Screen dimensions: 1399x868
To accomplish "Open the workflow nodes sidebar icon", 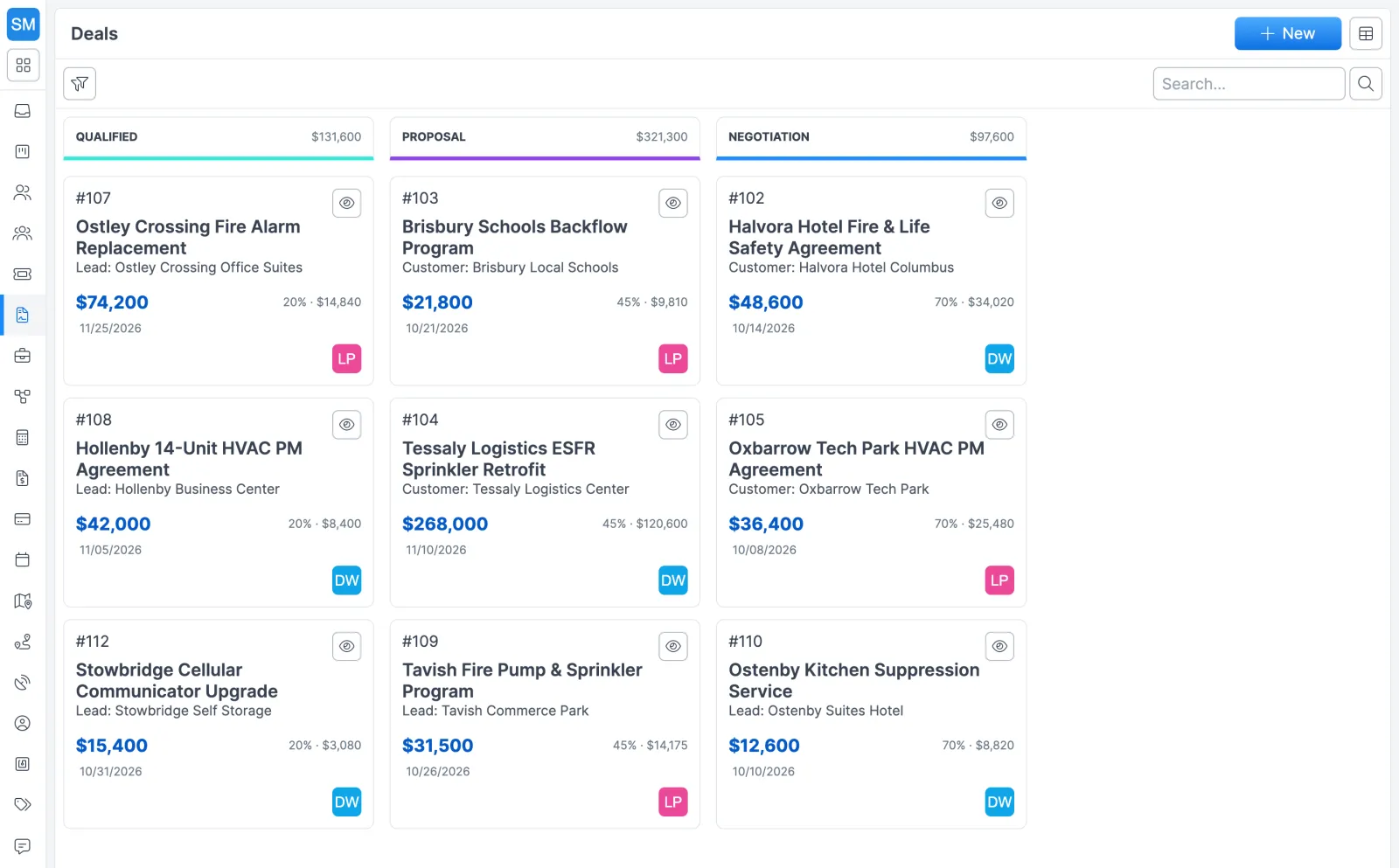I will tap(23, 396).
